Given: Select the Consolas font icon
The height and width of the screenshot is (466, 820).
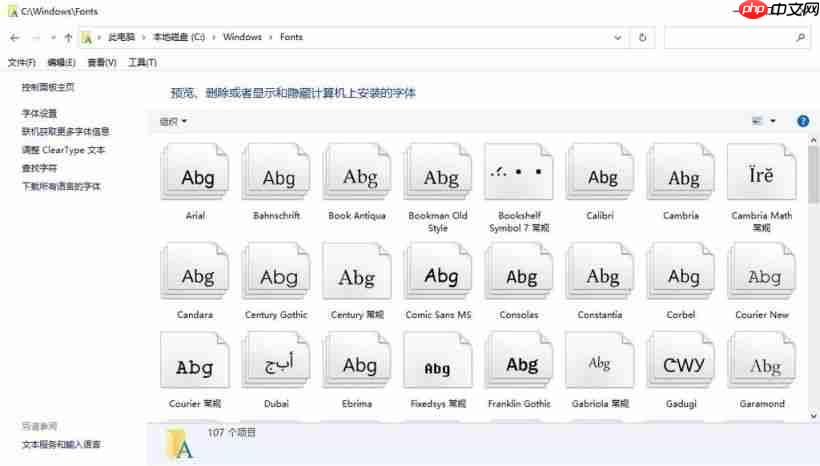Looking at the screenshot, I should coord(519,271).
